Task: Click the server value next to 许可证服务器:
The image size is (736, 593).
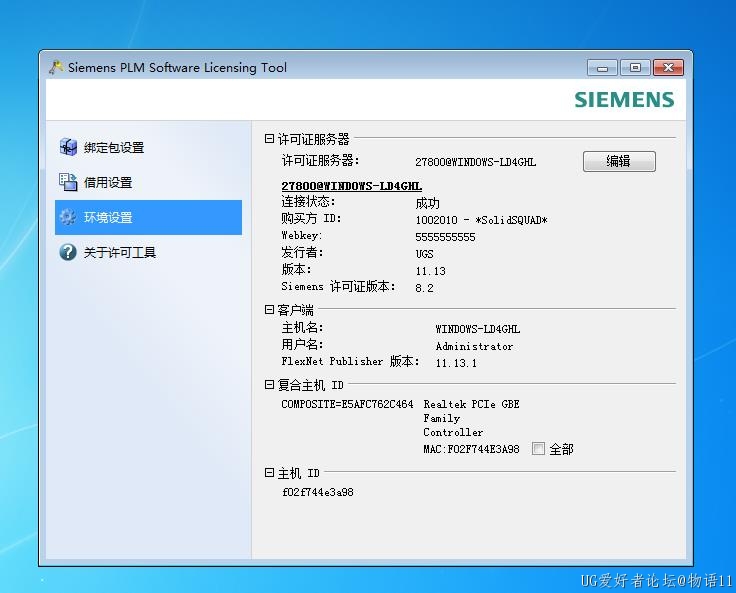Action: coord(475,162)
